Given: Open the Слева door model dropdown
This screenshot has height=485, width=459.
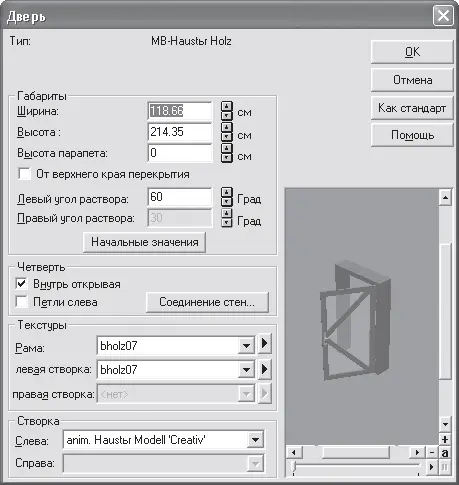Looking at the screenshot, I should click(255, 440).
